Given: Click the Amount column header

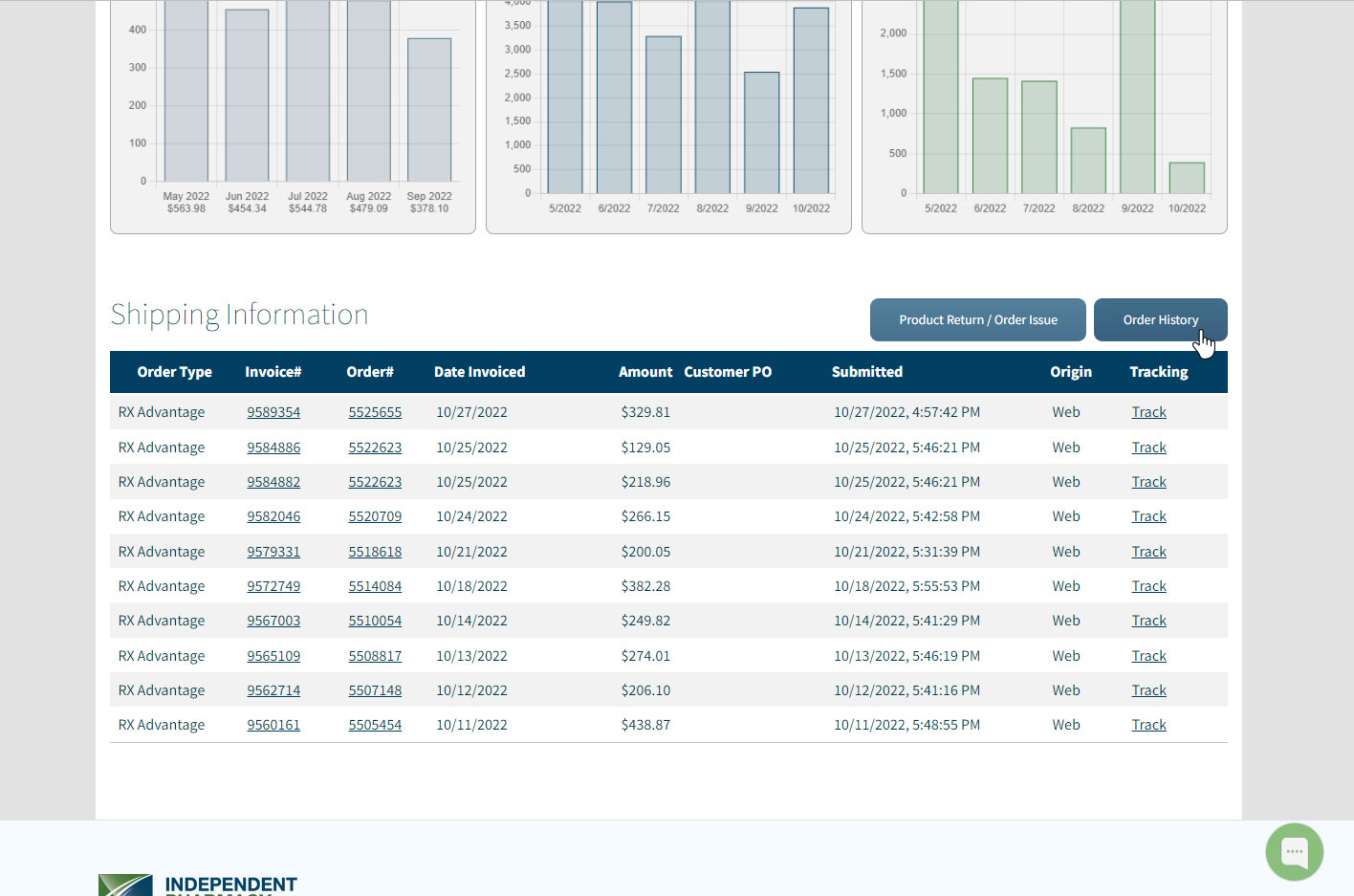Looking at the screenshot, I should coord(645,372).
